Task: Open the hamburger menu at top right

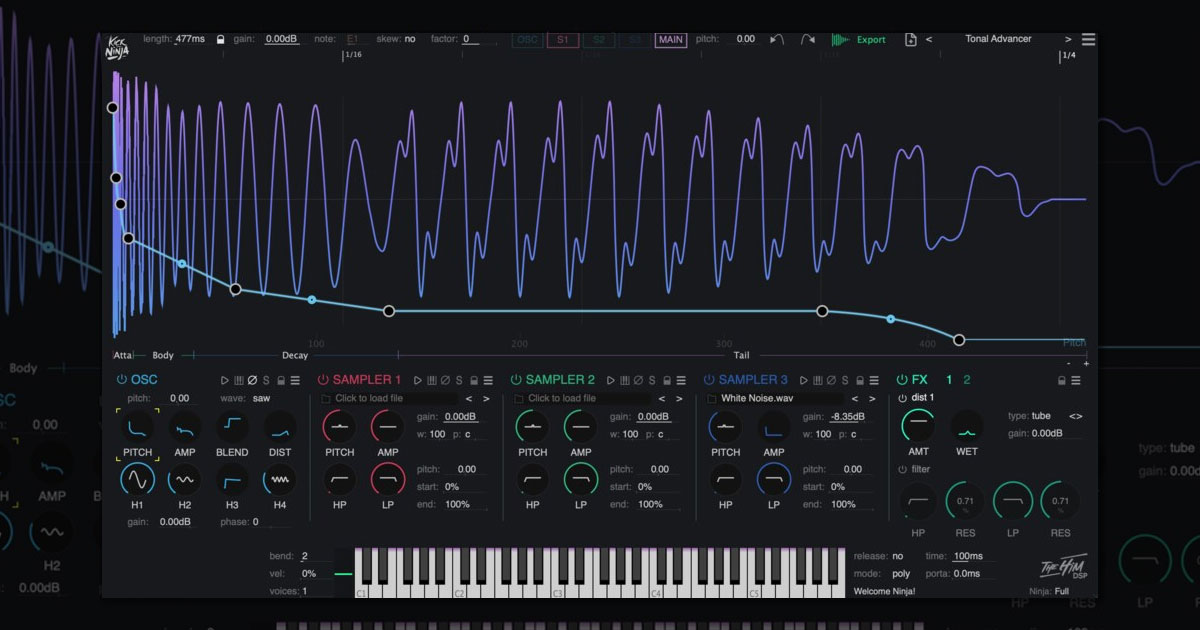Action: 1088,40
